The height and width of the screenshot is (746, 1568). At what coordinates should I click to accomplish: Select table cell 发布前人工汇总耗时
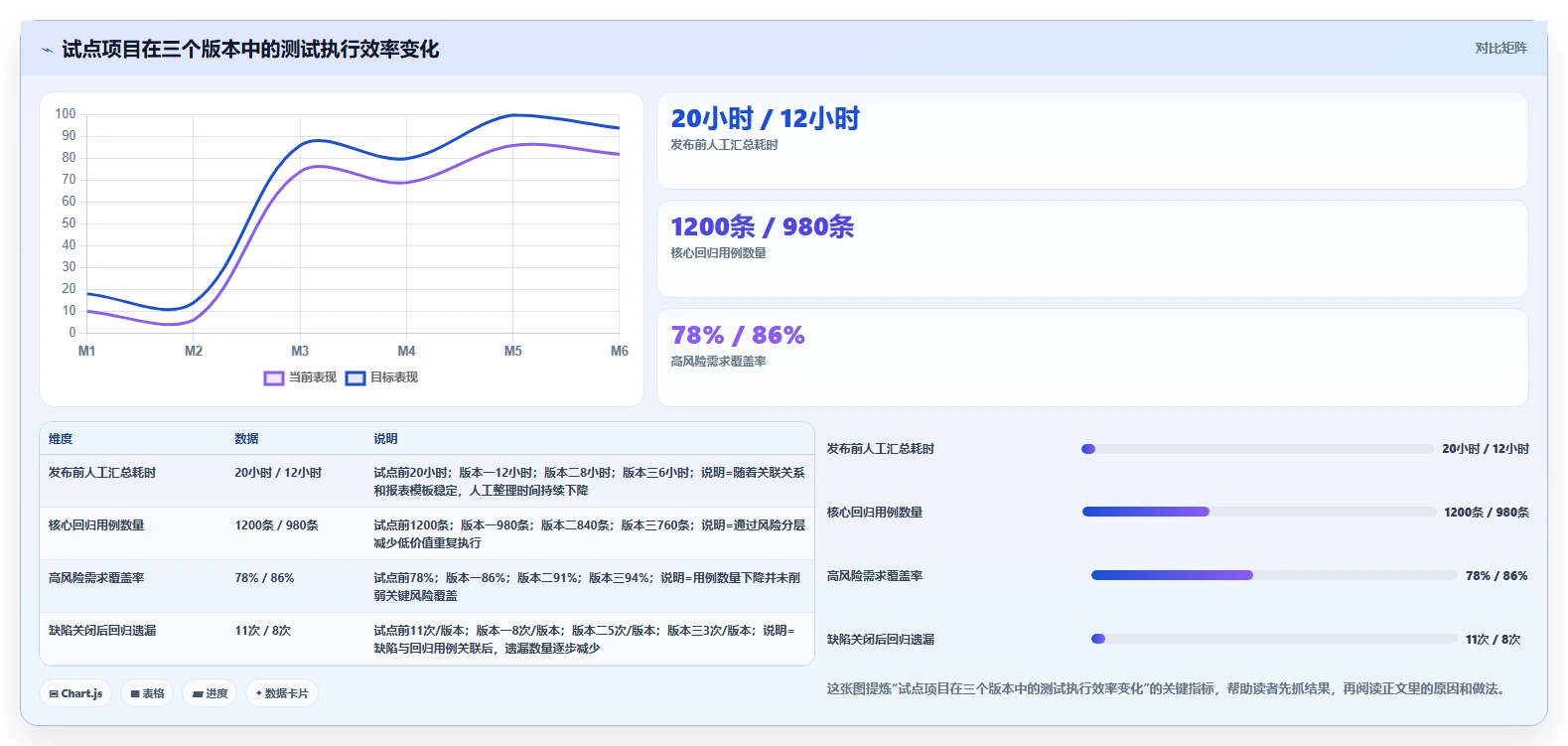point(102,473)
